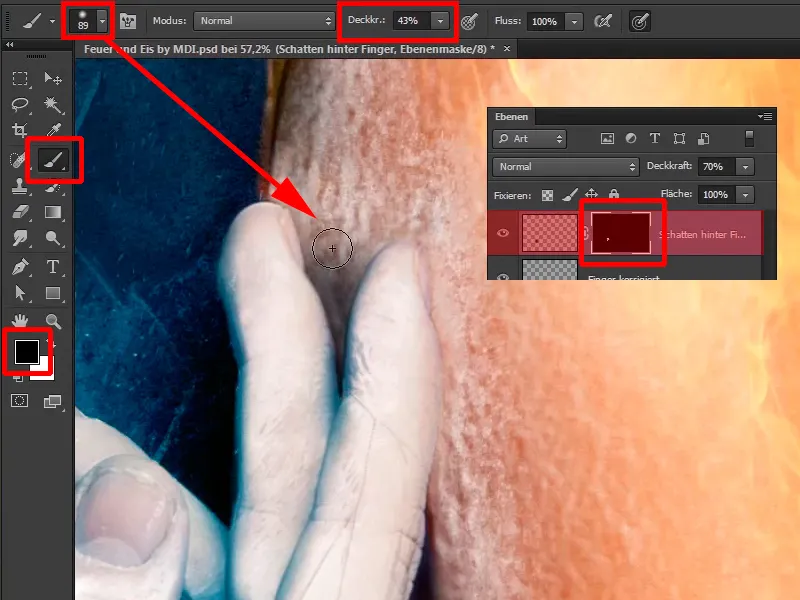Click the Fläche fill field showing 100%

pos(716,195)
